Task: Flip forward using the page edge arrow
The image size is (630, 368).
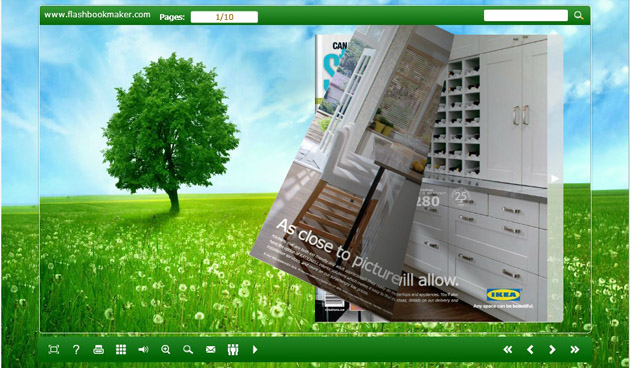Action: click(555, 179)
